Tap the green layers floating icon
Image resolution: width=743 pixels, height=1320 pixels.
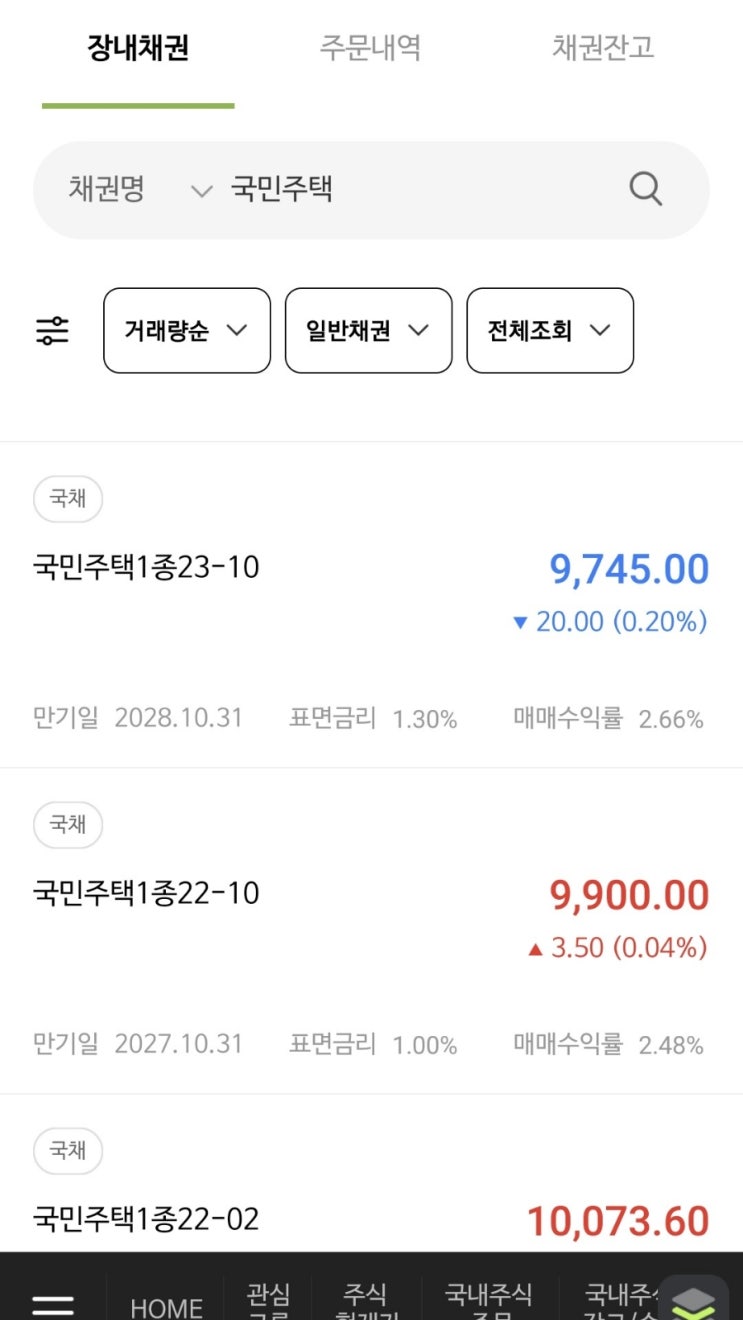click(x=694, y=1301)
